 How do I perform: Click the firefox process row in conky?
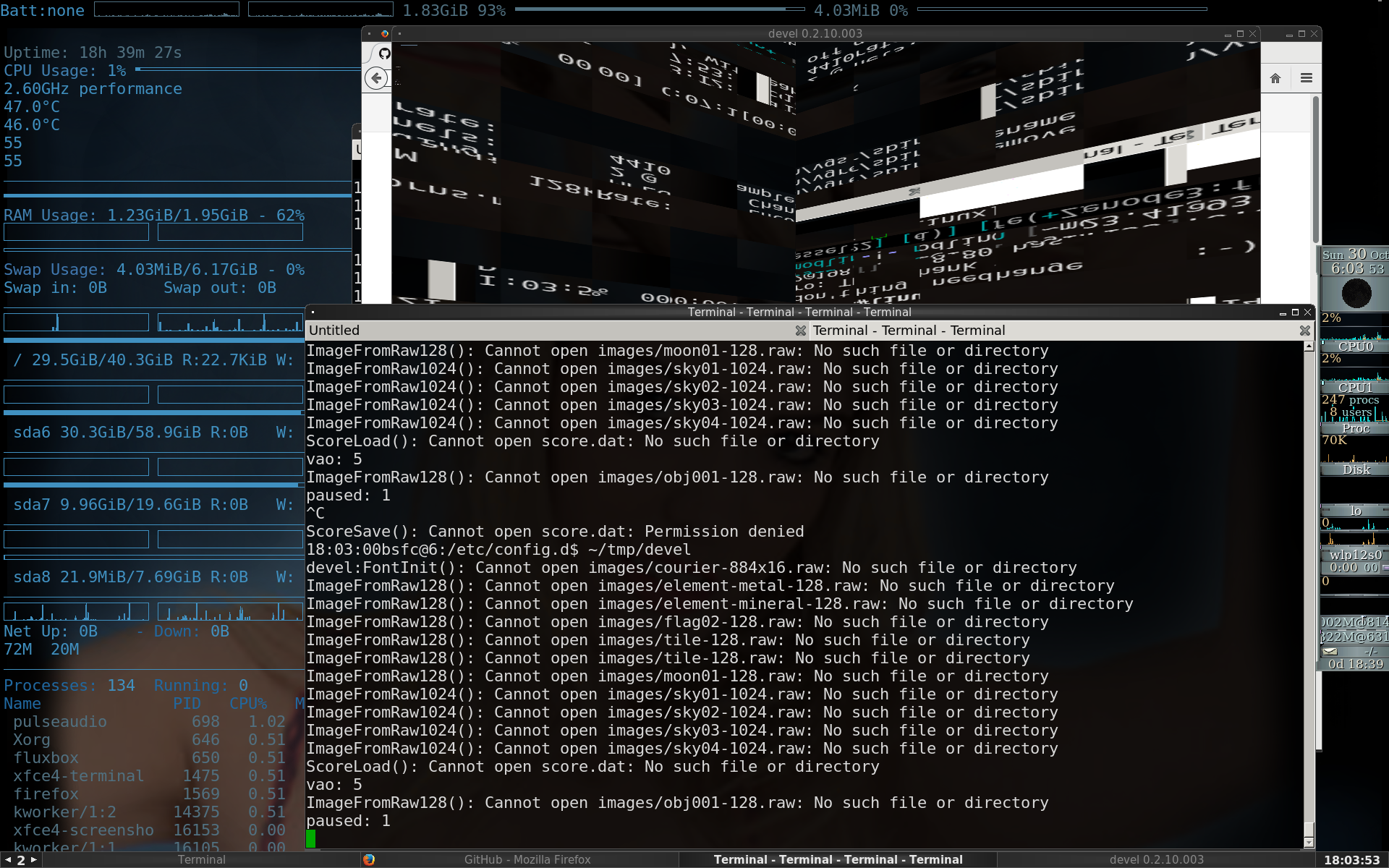(x=150, y=794)
